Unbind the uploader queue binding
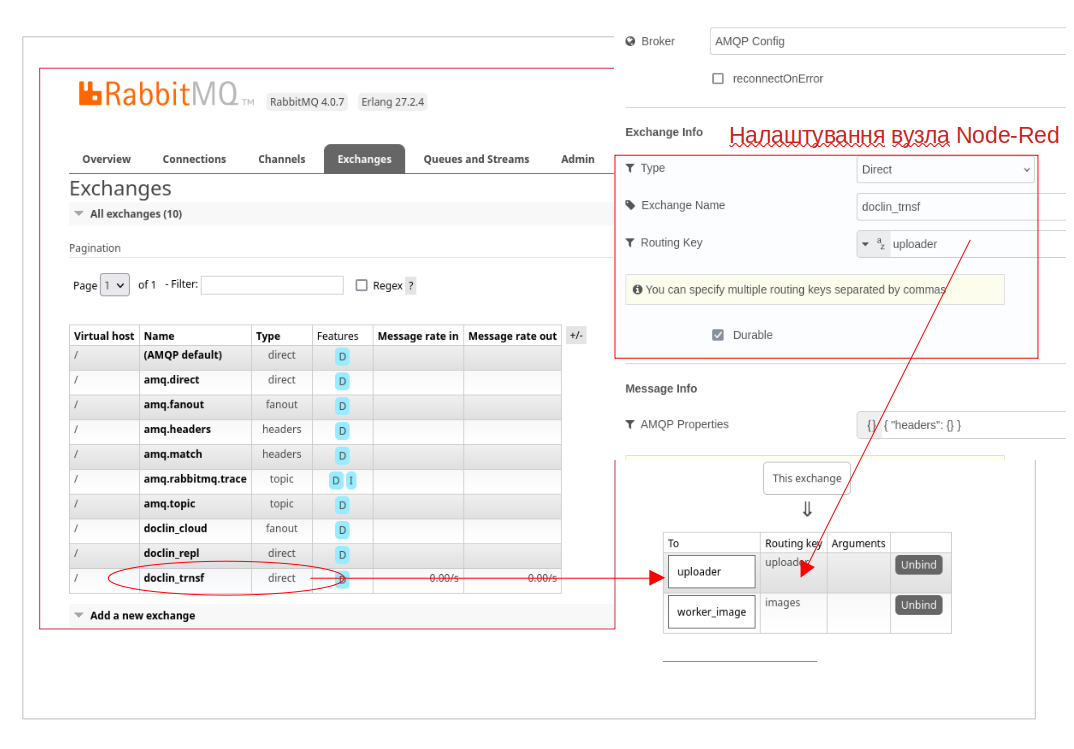Viewport: 1074px width, 749px height. pyautogui.click(x=918, y=565)
